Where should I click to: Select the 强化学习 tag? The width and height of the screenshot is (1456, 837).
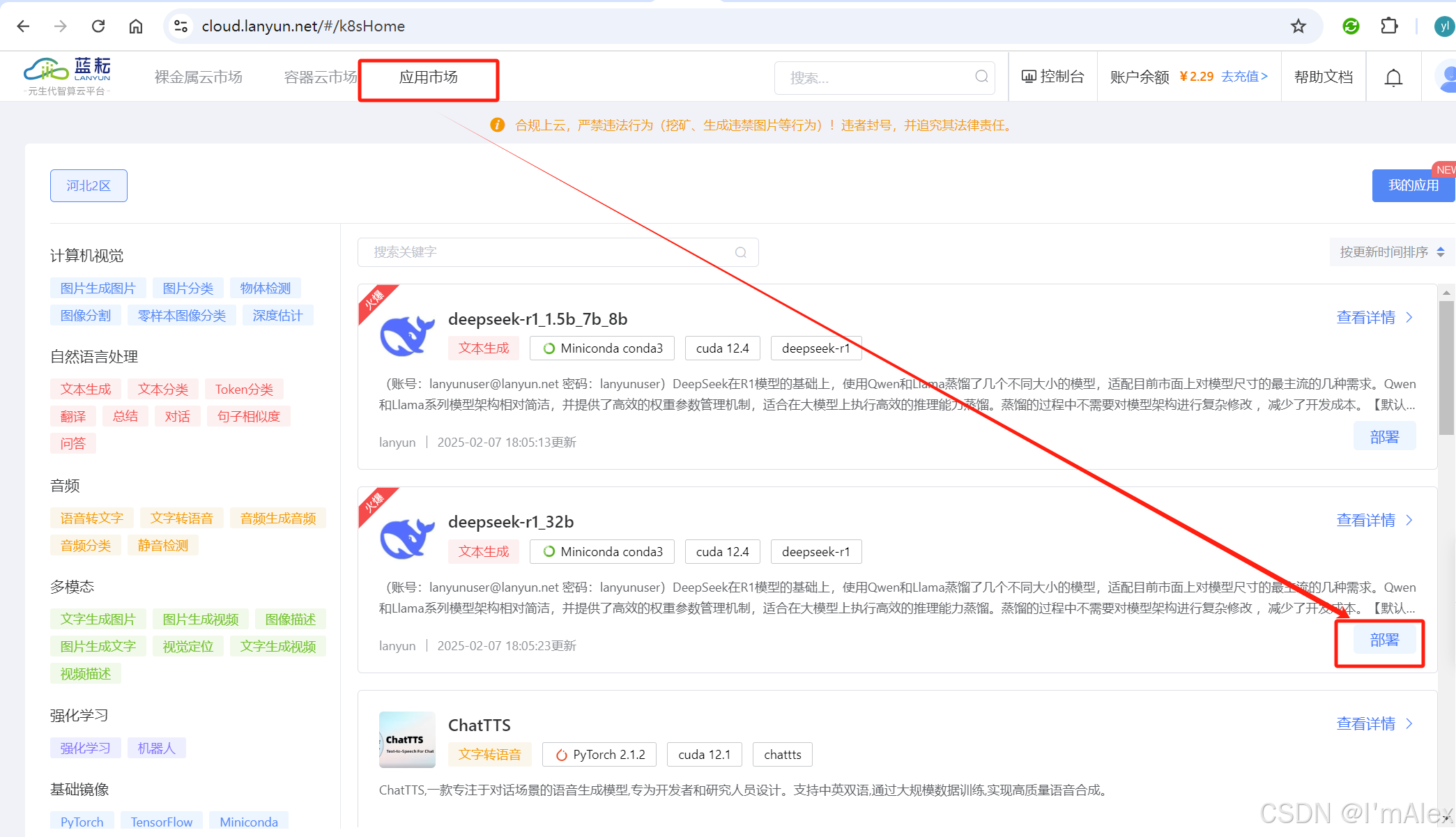pos(86,748)
